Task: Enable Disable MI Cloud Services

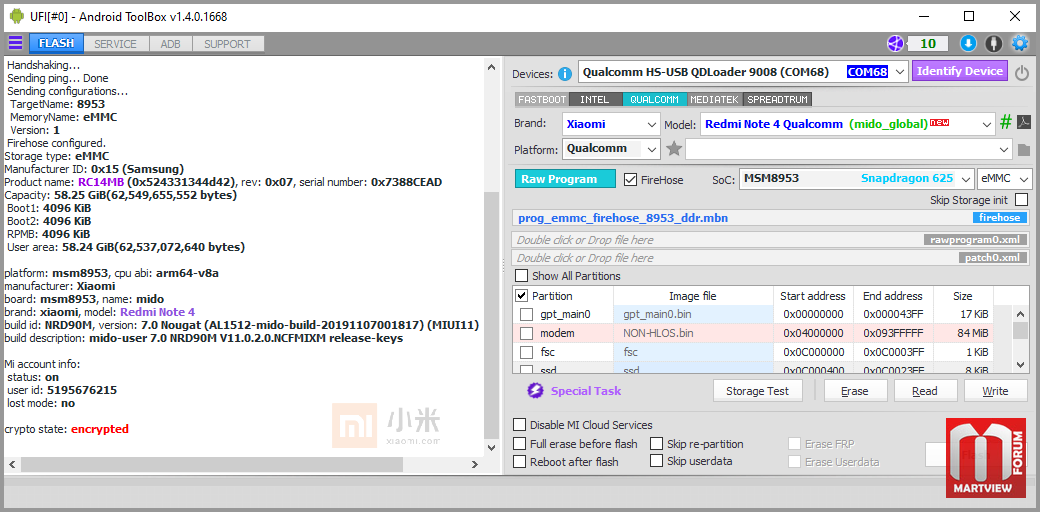Action: pos(520,425)
